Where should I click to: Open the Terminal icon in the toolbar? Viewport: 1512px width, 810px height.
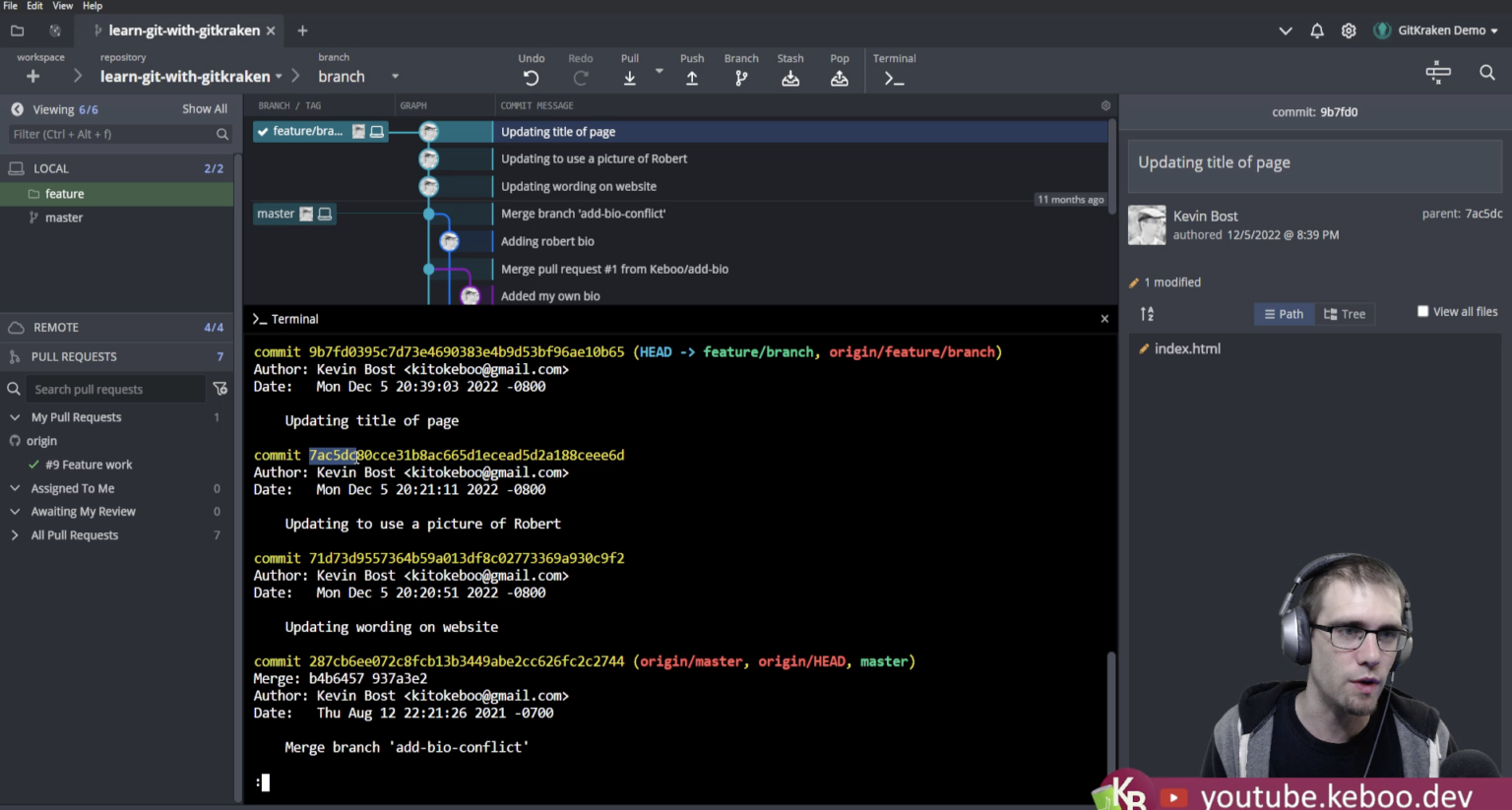(892, 76)
